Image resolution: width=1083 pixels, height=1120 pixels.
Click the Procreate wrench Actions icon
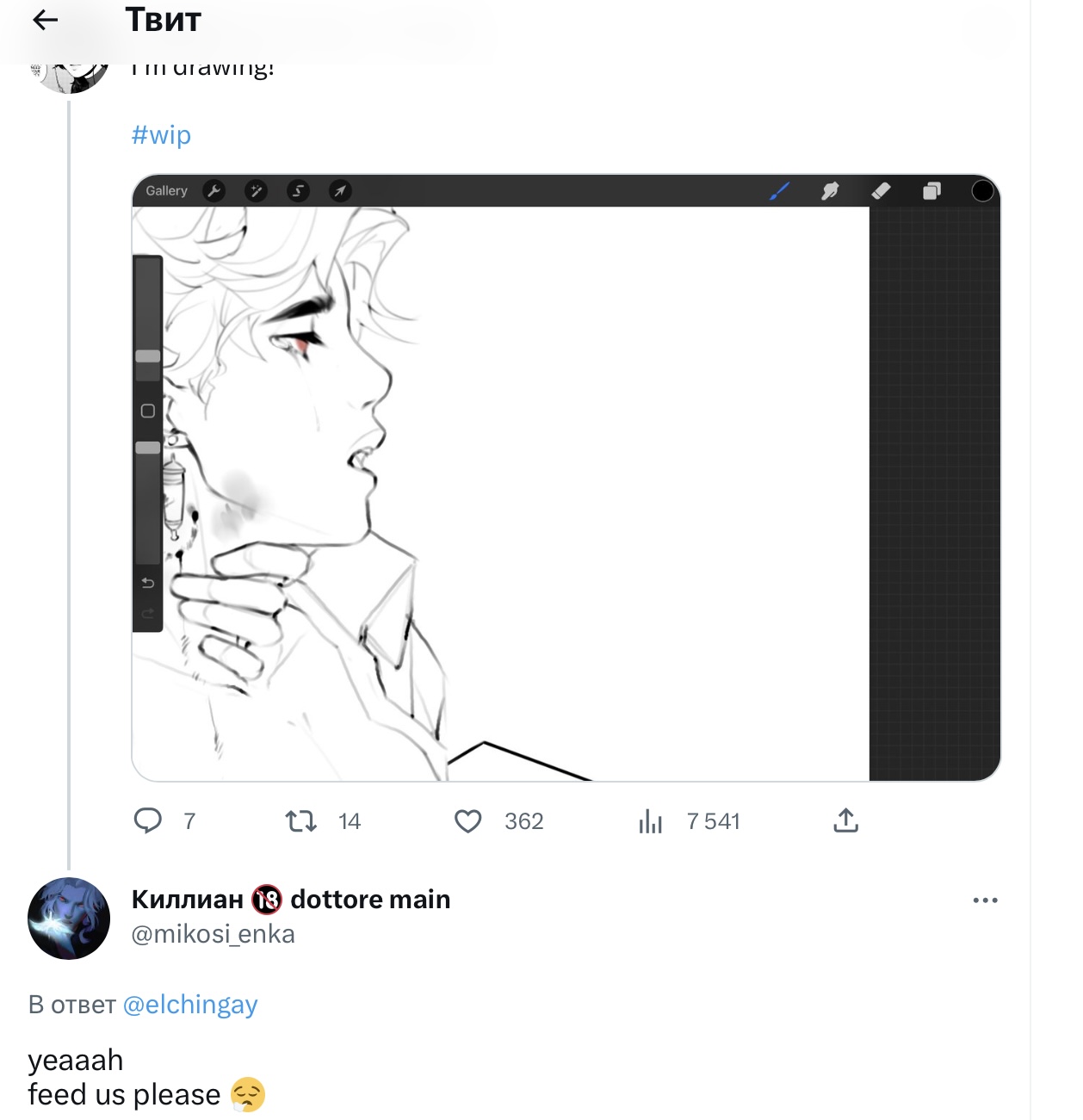(214, 191)
